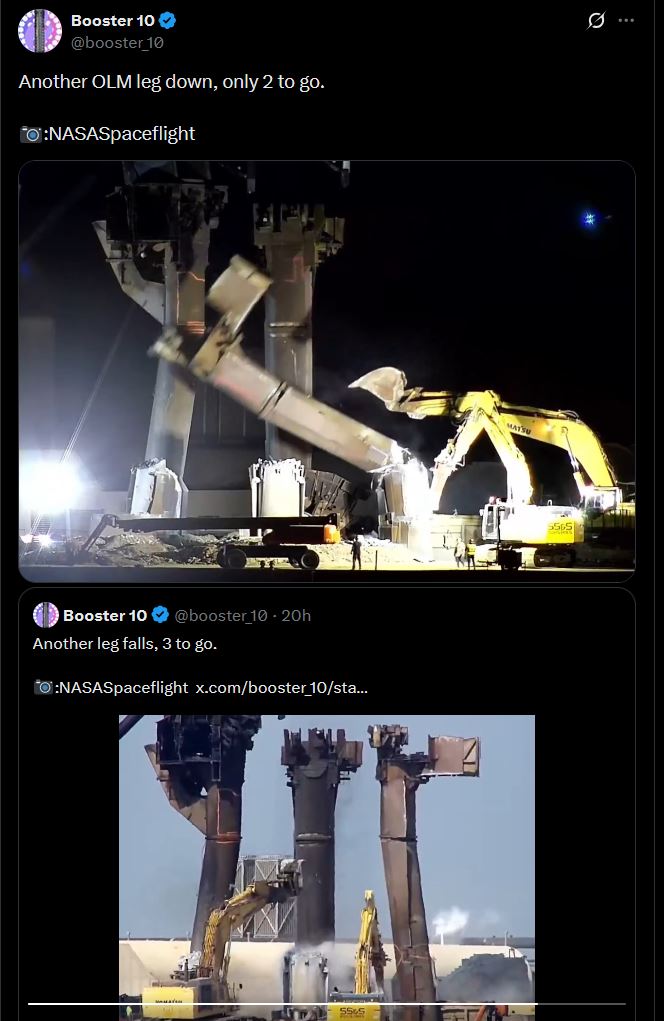Seek on white progress bar below quoted image

tap(327, 1004)
